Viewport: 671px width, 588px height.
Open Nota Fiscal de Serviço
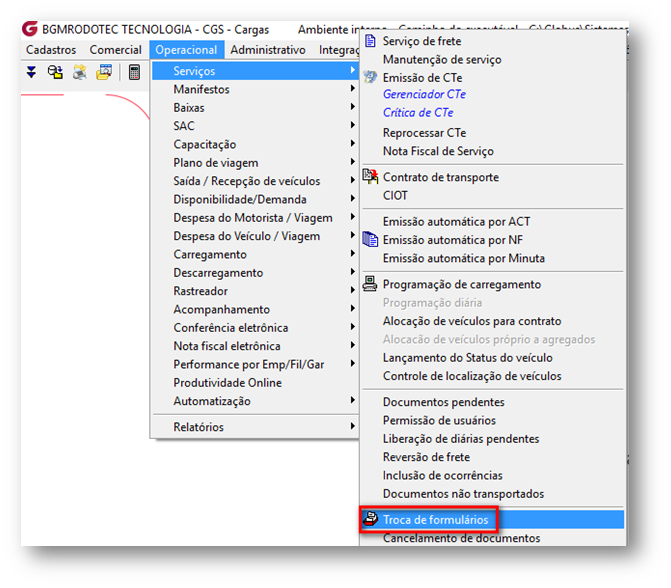(438, 151)
